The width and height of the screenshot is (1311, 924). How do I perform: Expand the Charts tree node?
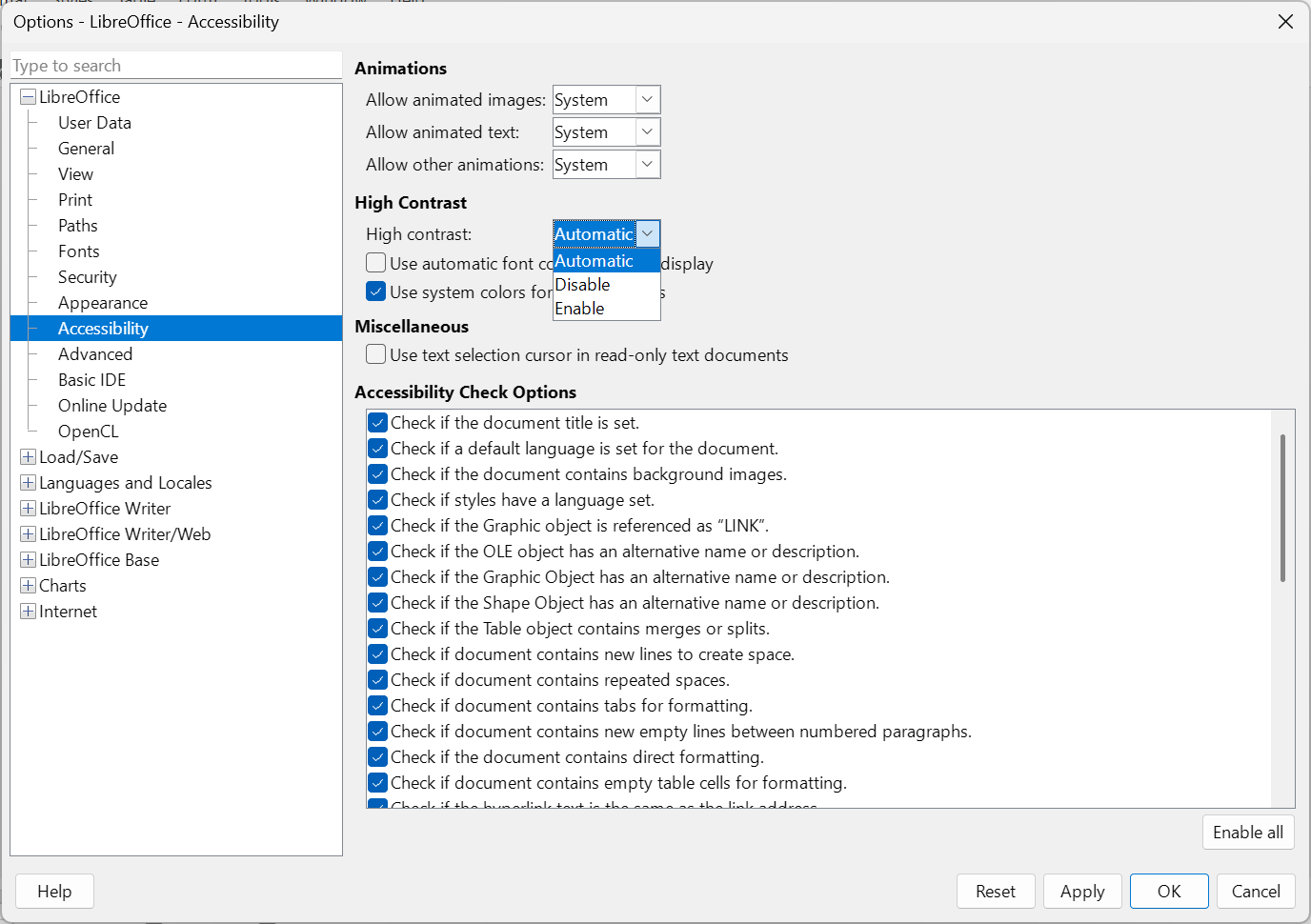28,586
